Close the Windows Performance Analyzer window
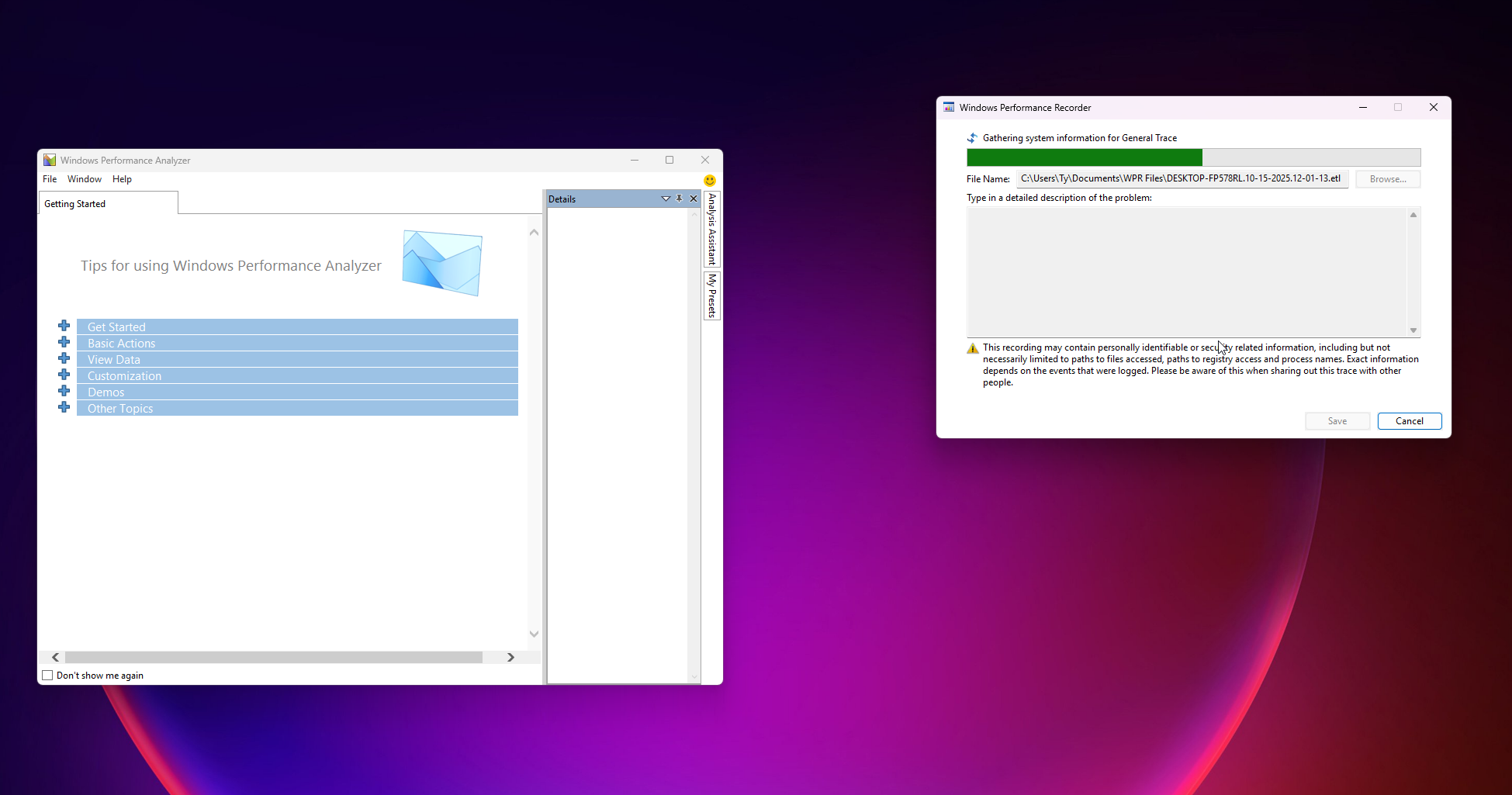 pos(705,160)
